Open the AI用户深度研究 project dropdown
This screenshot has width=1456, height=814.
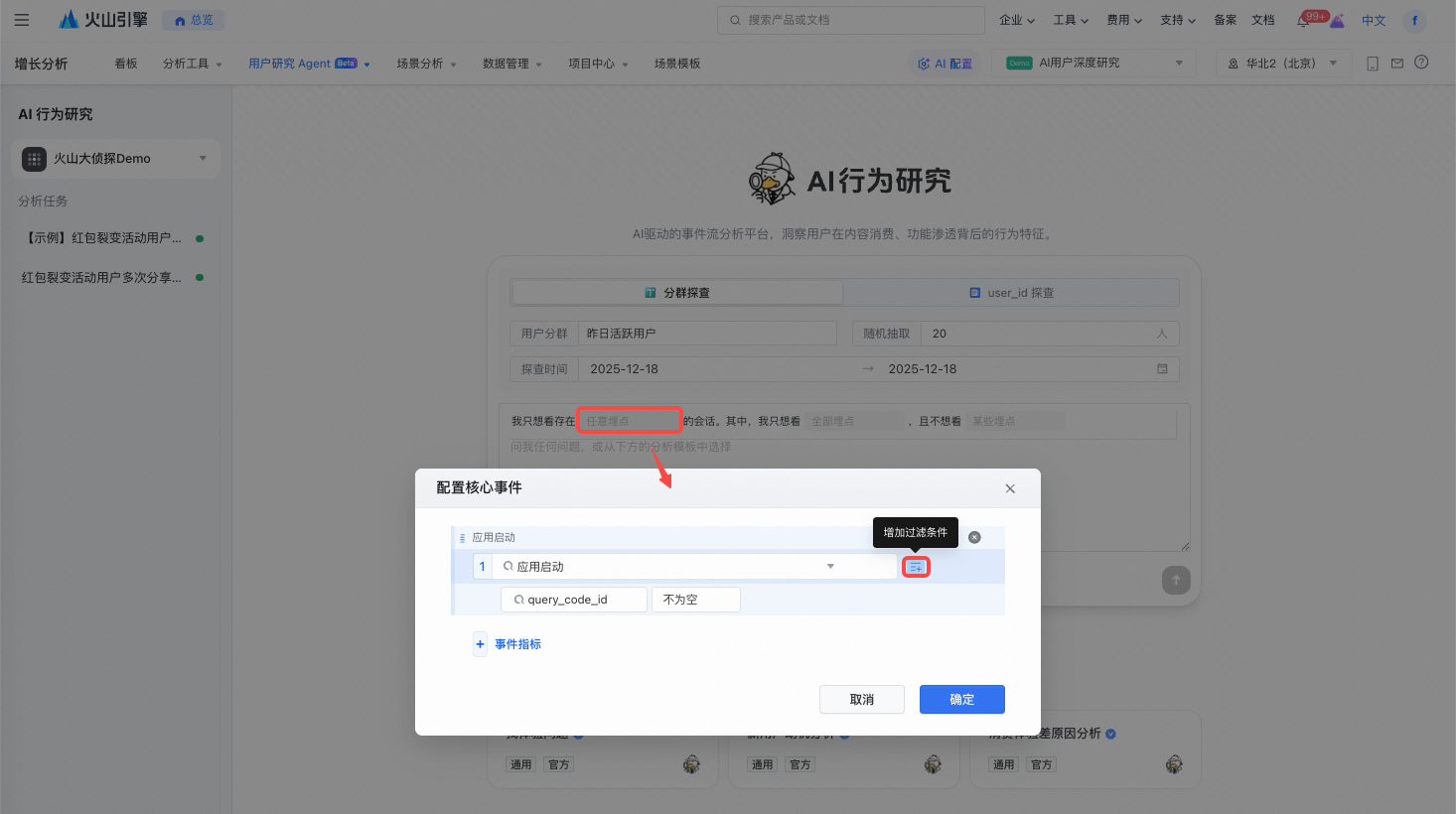pyautogui.click(x=1093, y=63)
